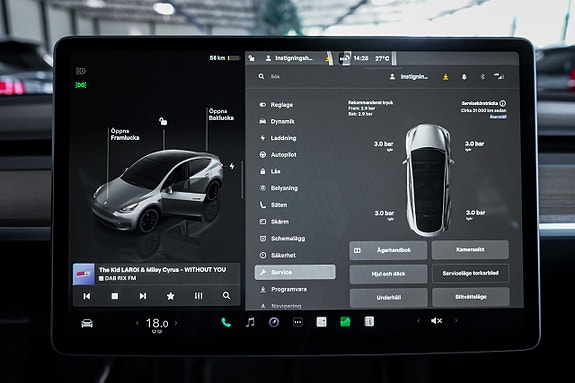575x383 pixels.
Task: Search media with magnifier icon in player
Action: point(227,295)
